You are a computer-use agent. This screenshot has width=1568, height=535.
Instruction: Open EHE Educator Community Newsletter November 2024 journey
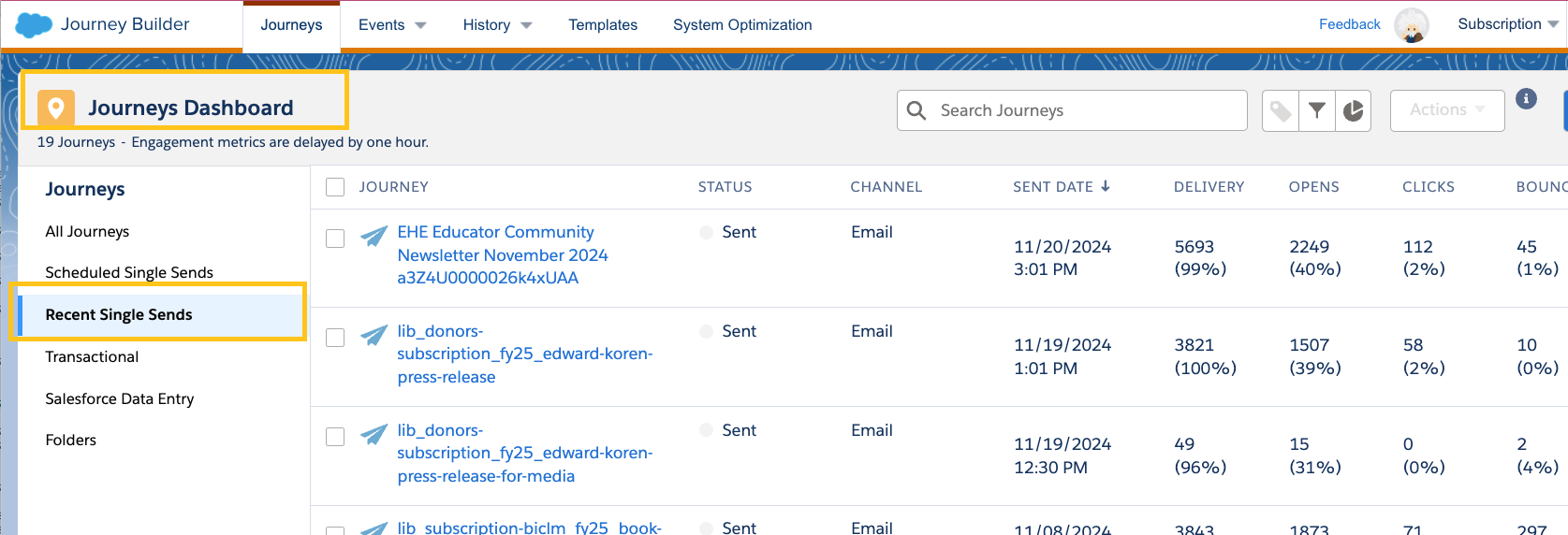click(x=503, y=254)
